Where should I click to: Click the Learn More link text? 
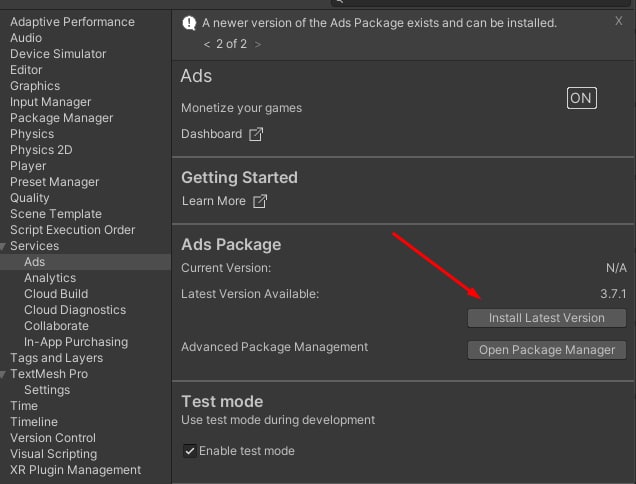pos(213,201)
